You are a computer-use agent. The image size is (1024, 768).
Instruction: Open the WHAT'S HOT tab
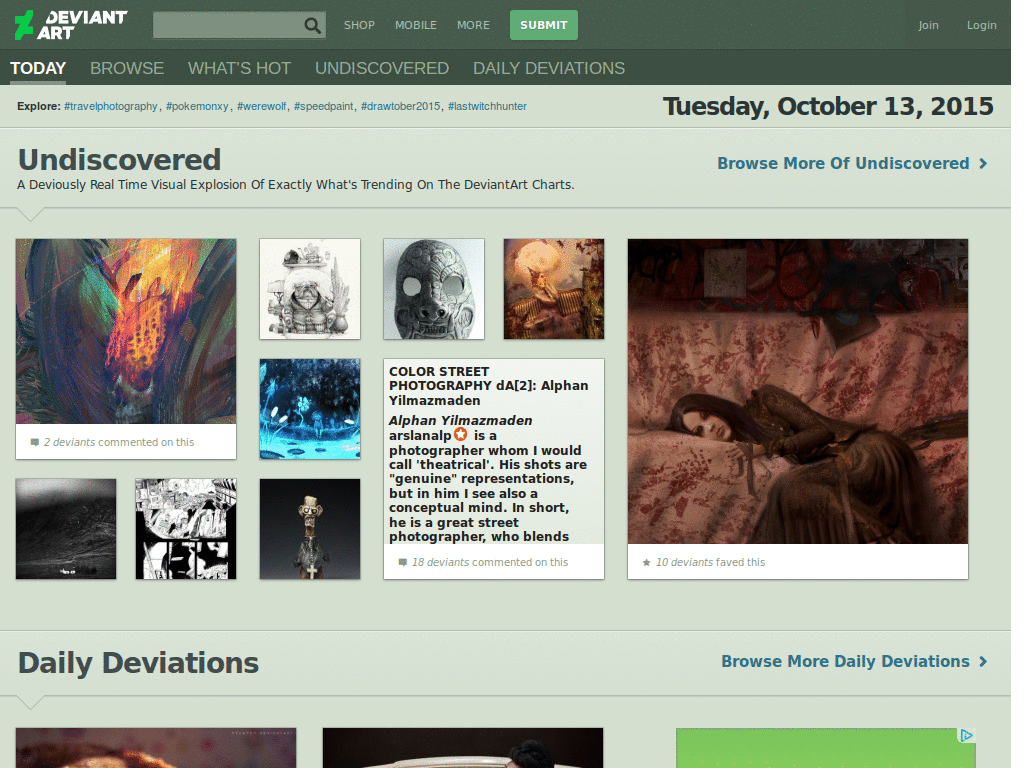(x=239, y=68)
